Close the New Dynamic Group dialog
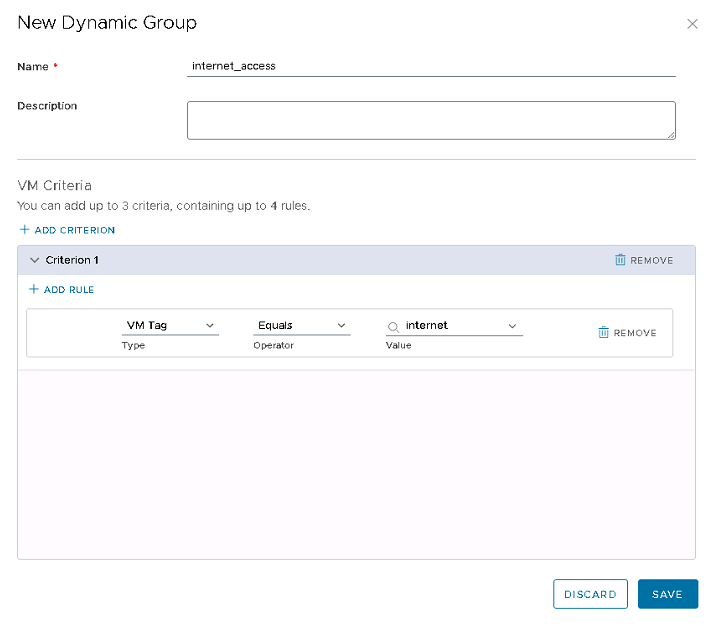The image size is (714, 626). 692,24
